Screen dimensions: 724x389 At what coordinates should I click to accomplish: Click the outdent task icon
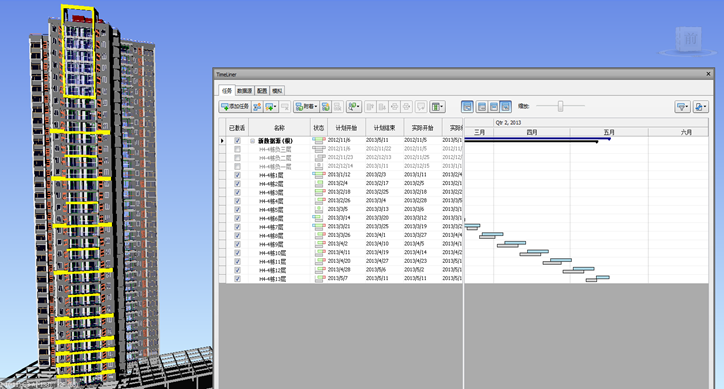[x=406, y=107]
